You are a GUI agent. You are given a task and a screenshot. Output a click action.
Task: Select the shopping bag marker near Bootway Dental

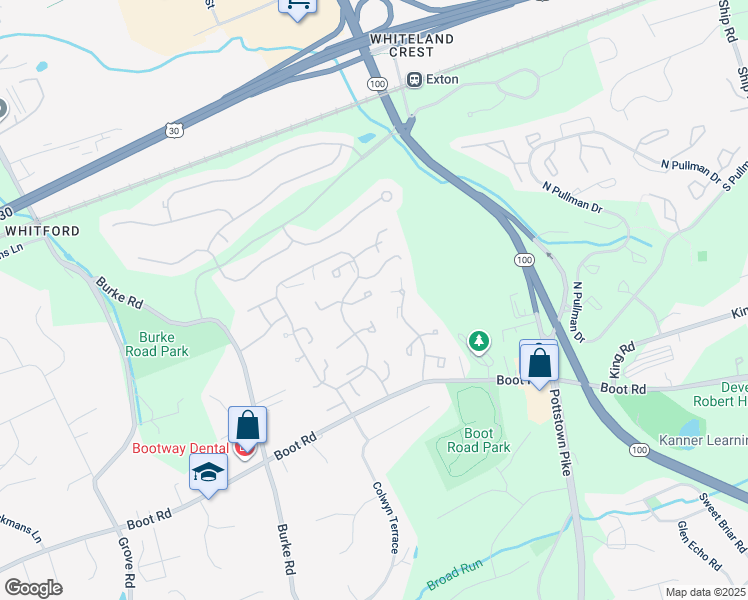[x=247, y=426]
